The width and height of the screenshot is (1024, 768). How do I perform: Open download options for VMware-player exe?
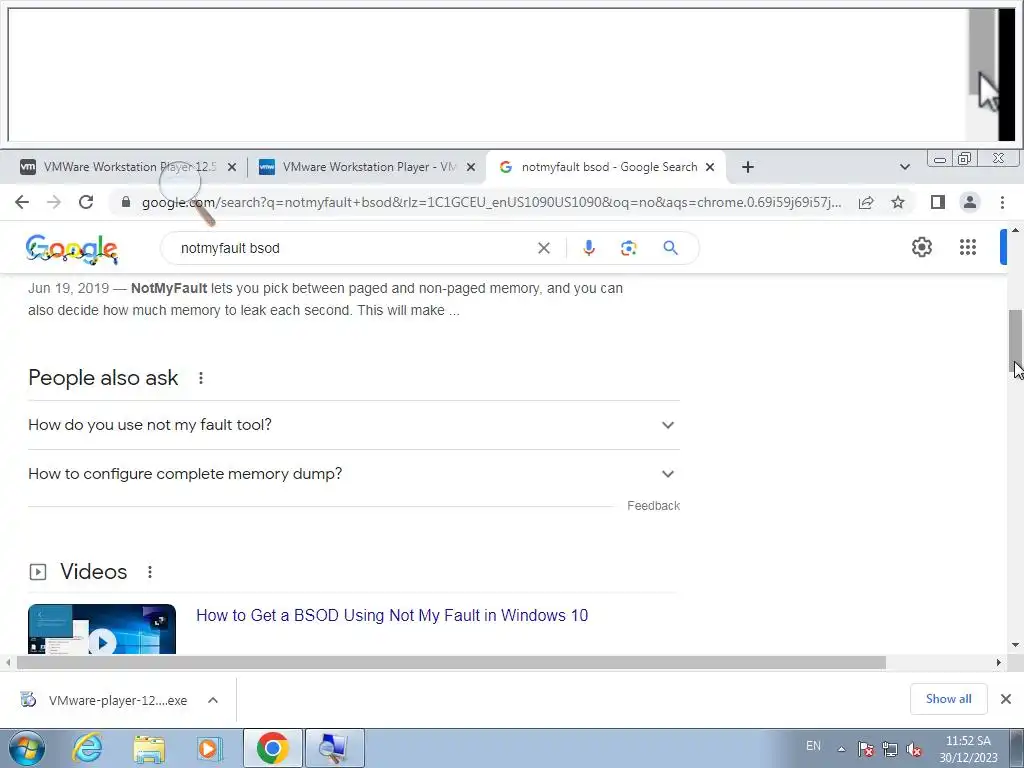click(x=213, y=700)
